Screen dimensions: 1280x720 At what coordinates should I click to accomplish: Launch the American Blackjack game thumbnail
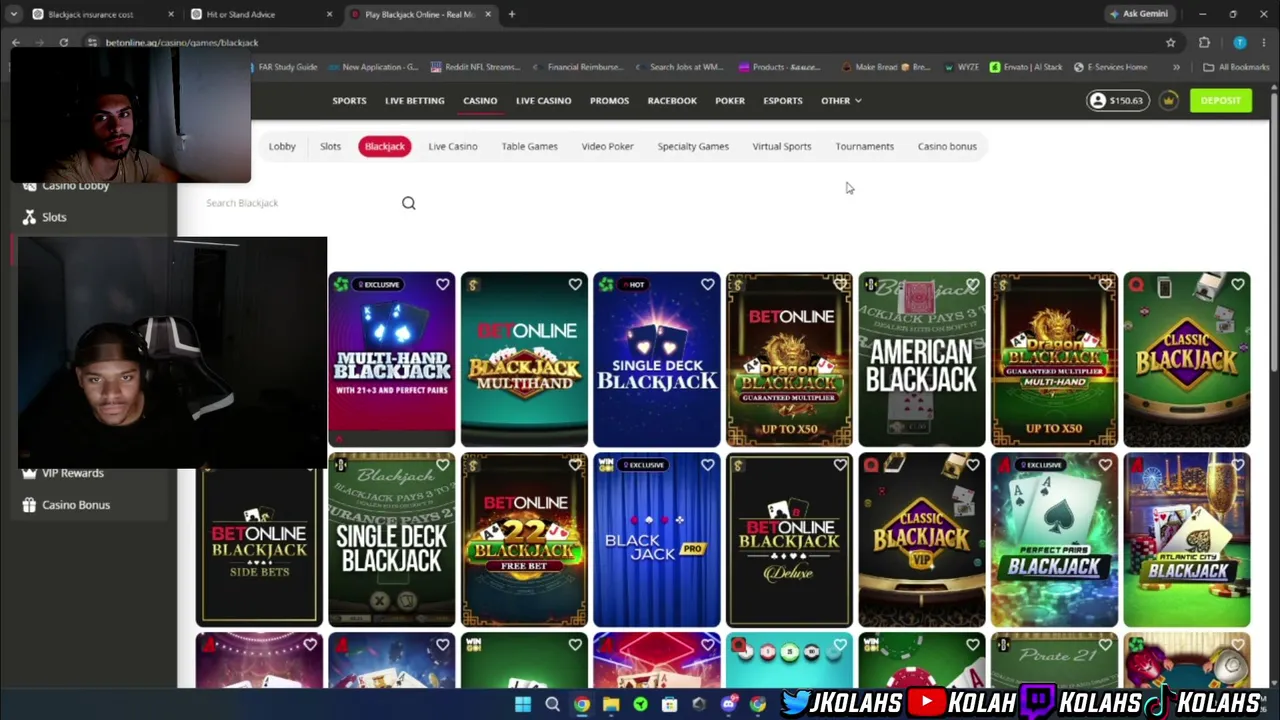pyautogui.click(x=921, y=360)
